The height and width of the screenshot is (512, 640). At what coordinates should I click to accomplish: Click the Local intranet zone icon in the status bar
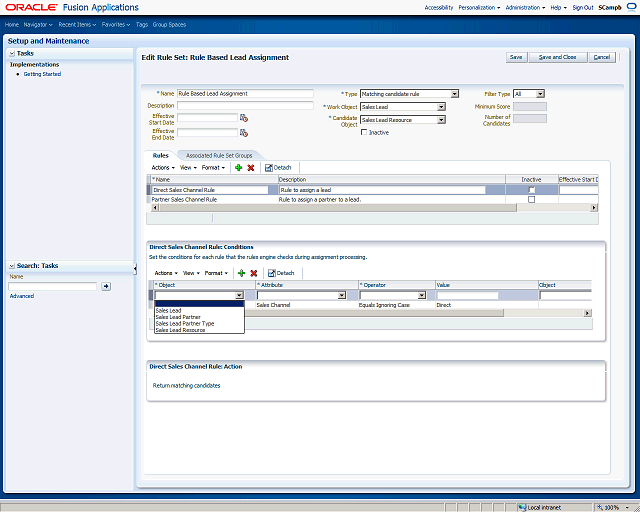(x=522, y=508)
